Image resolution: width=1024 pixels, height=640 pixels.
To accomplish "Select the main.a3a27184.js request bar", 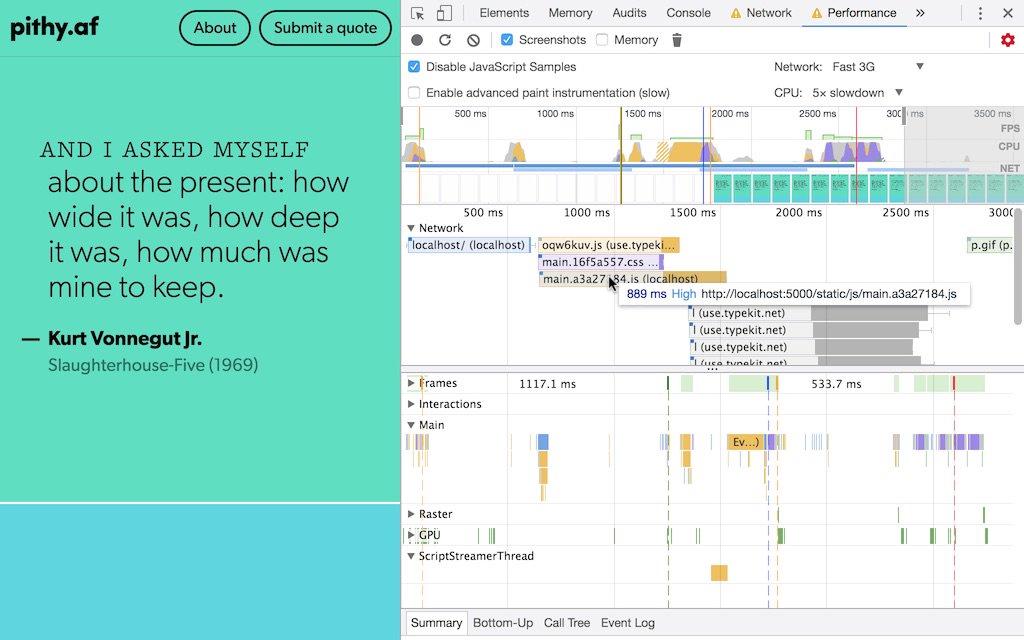I will coord(632,279).
